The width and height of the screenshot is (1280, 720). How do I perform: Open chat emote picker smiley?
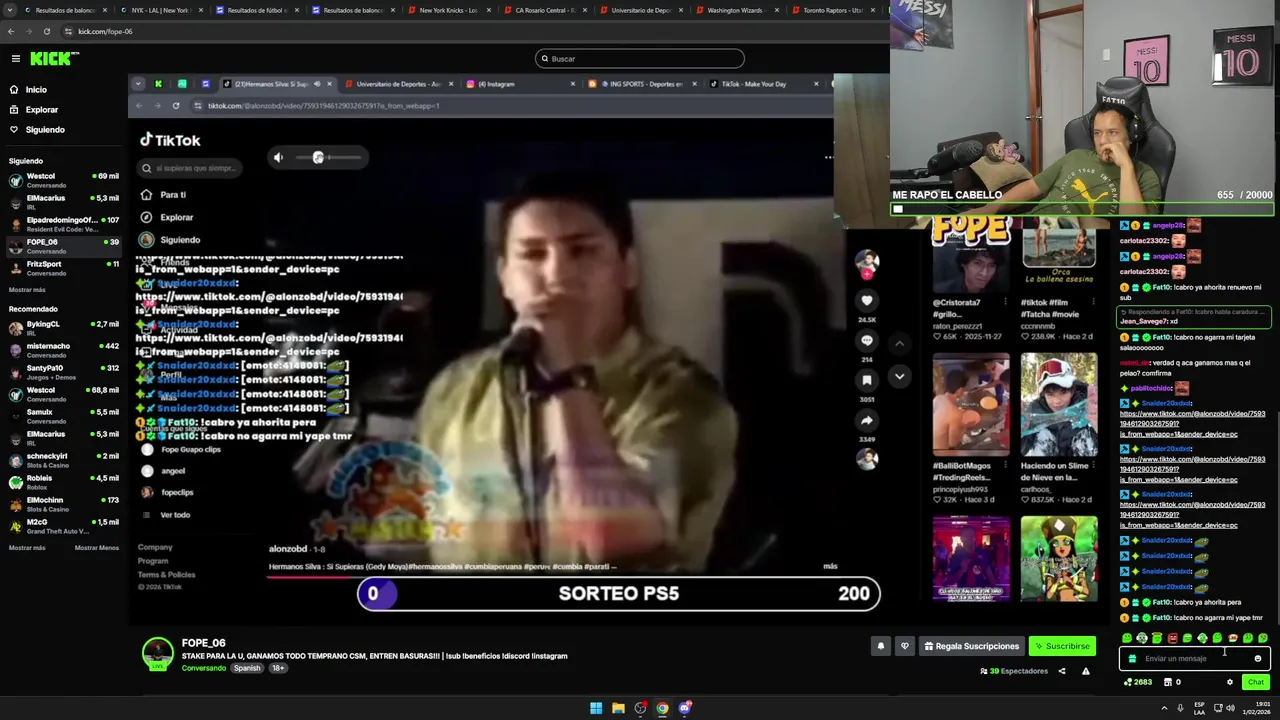(x=1258, y=659)
